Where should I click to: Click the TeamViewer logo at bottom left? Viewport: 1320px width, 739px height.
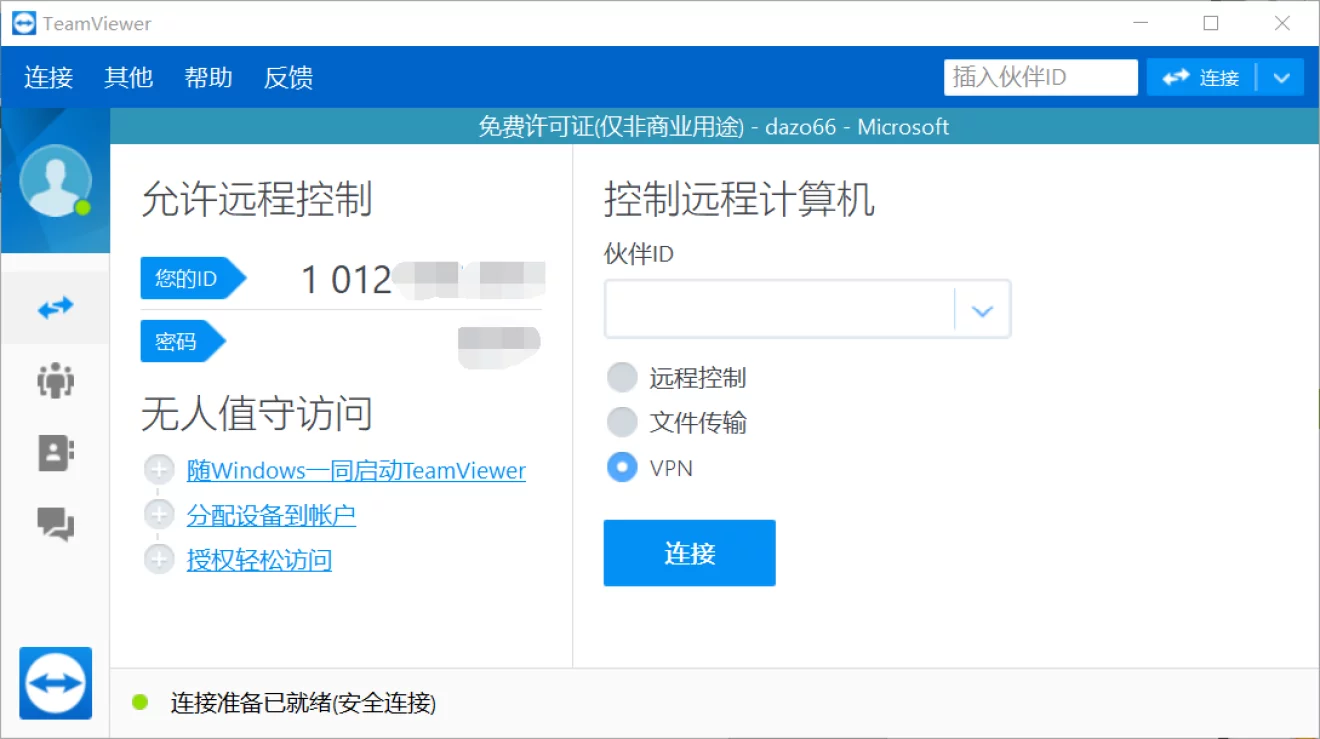pos(55,683)
